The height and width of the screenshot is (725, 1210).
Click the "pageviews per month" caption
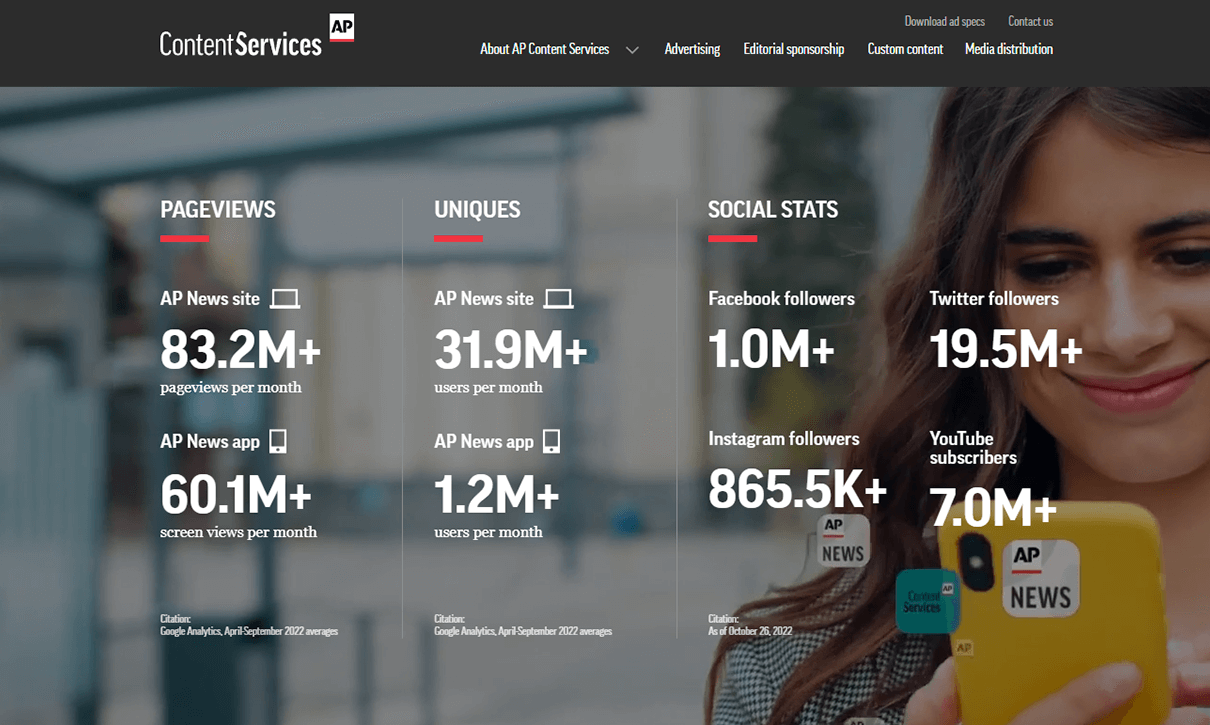[231, 388]
